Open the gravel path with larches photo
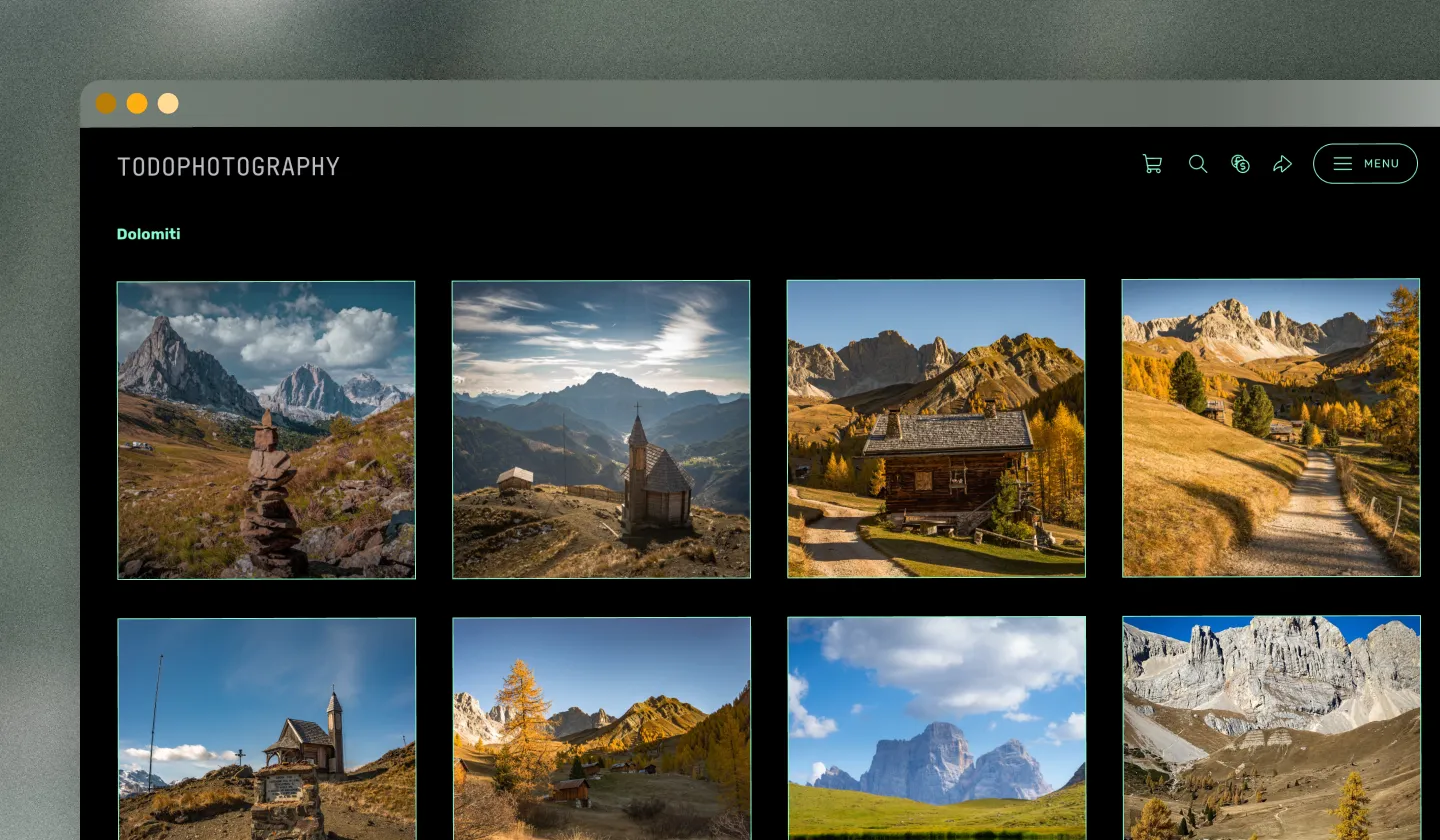1440x840 pixels. coord(1271,428)
